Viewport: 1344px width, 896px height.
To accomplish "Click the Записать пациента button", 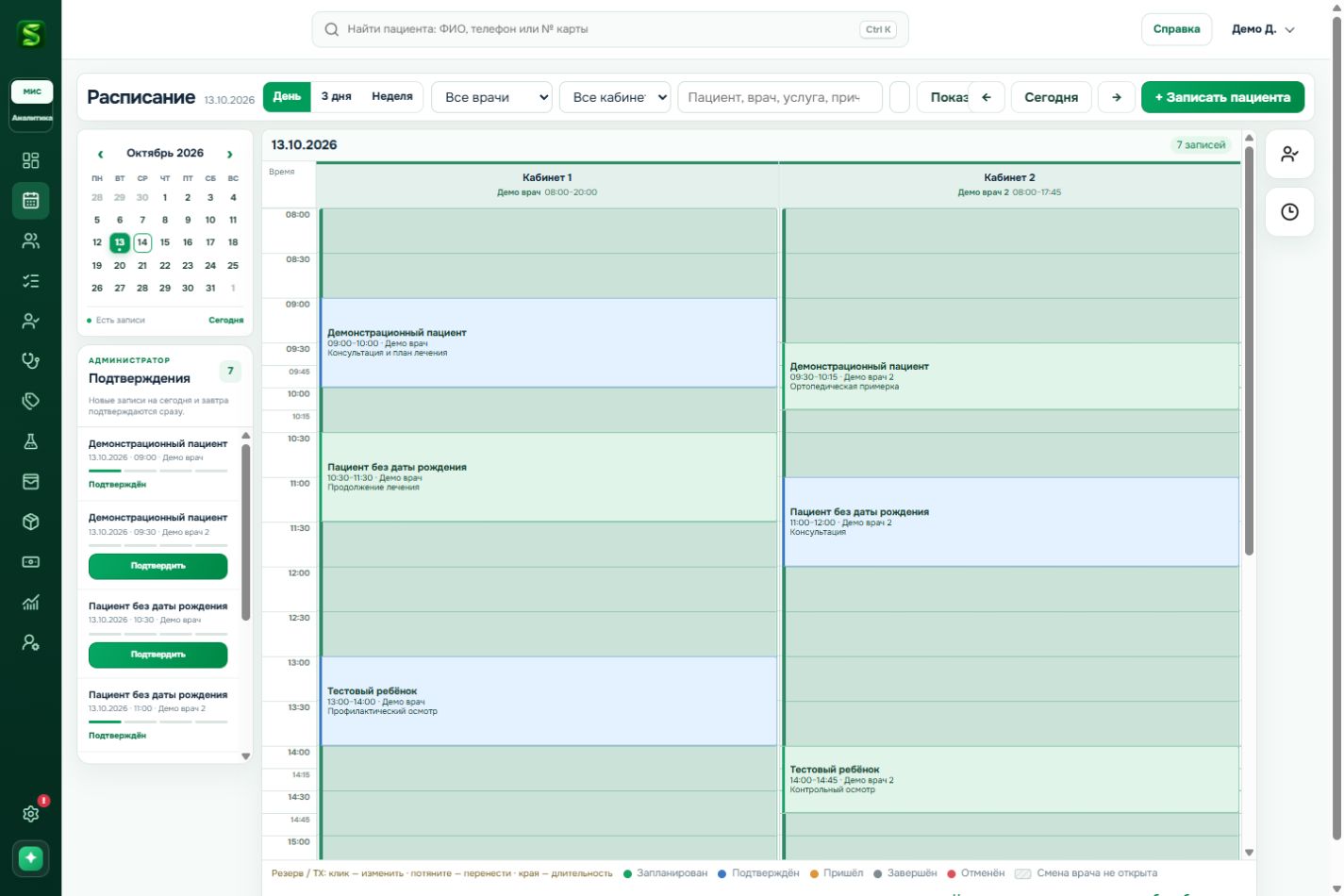I will (1222, 97).
